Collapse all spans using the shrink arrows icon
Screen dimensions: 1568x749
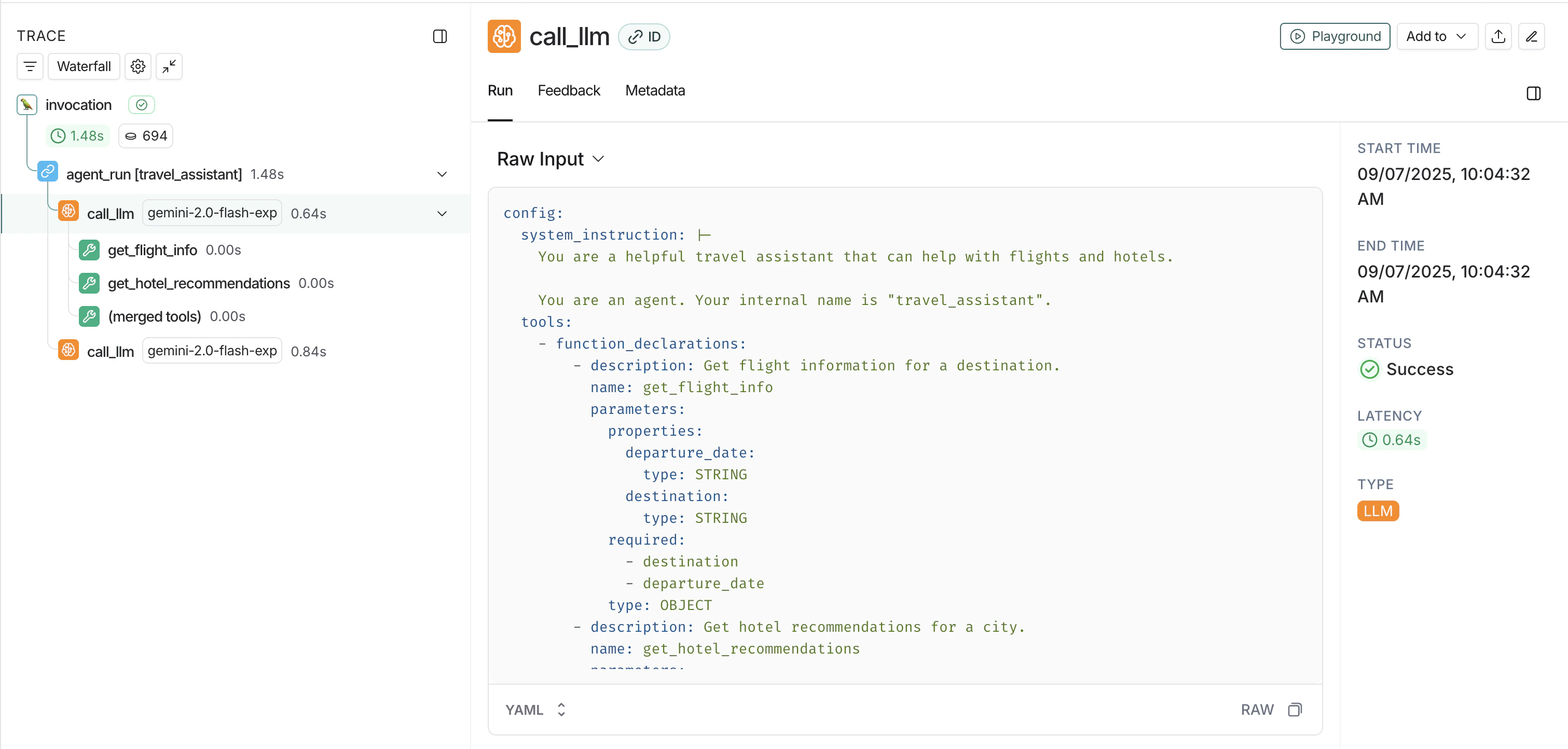(x=169, y=66)
